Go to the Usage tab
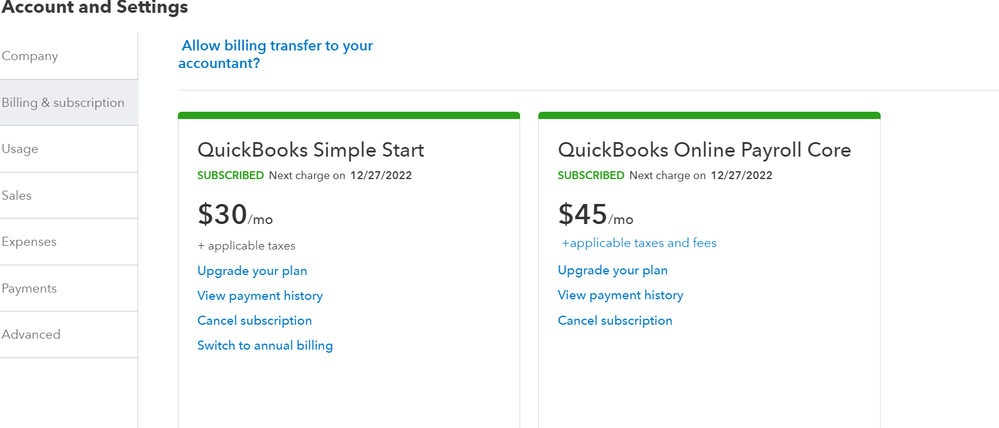The height and width of the screenshot is (428, 999). 21,149
